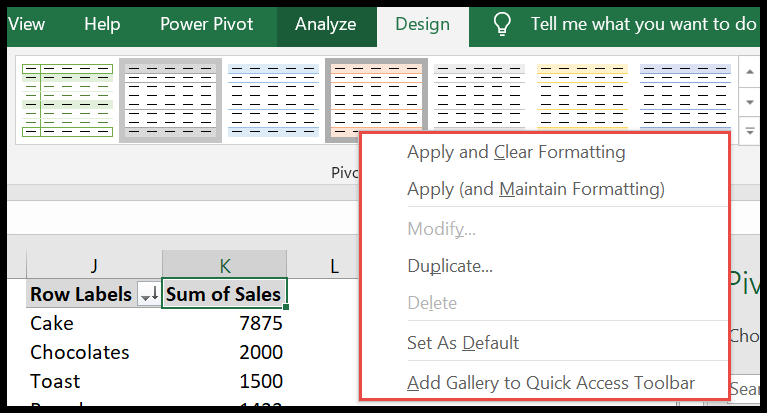The width and height of the screenshot is (767, 413).
Task: Go to the Help tab
Action: (102, 24)
